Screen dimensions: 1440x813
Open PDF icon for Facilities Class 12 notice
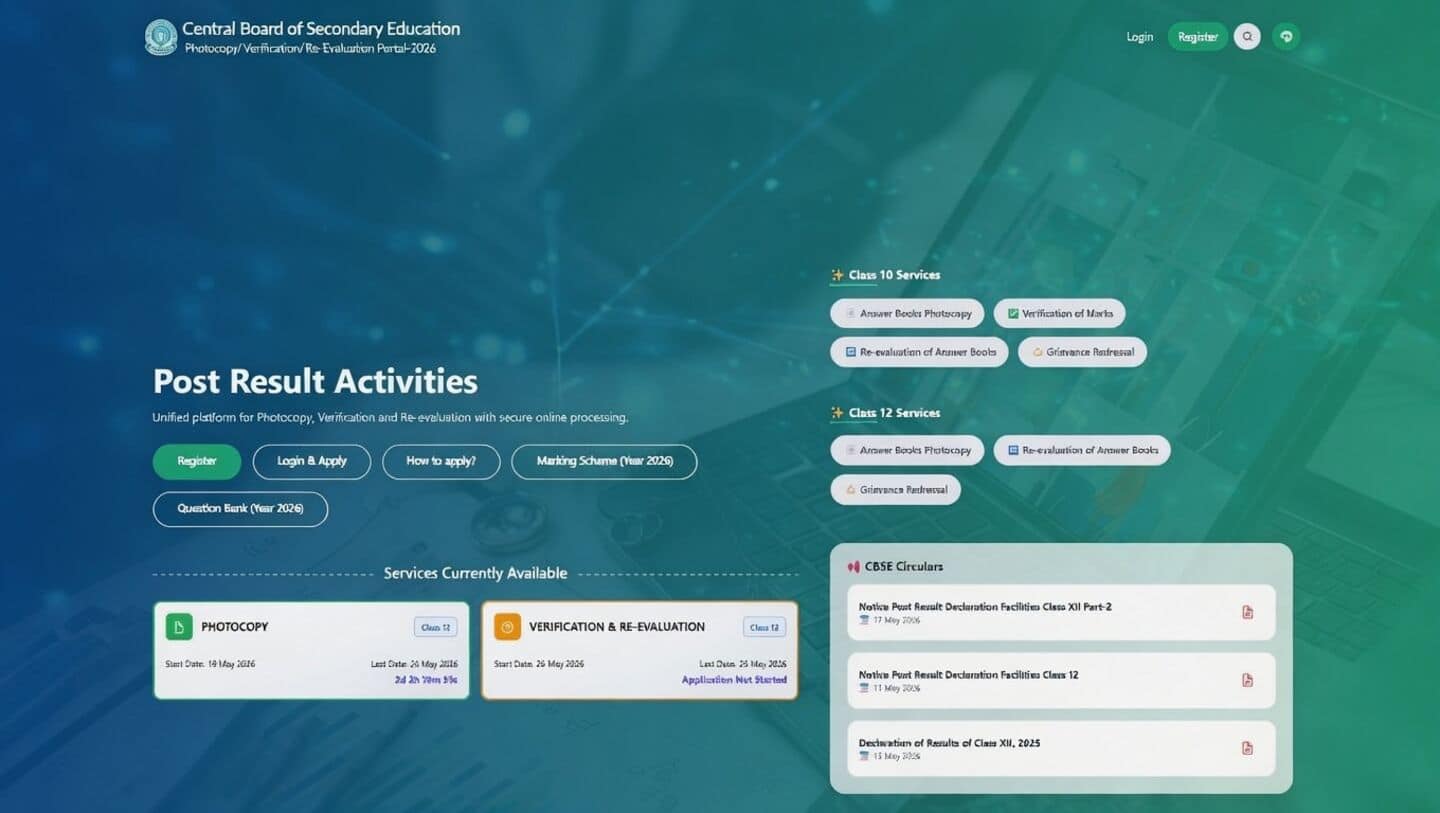point(1247,680)
